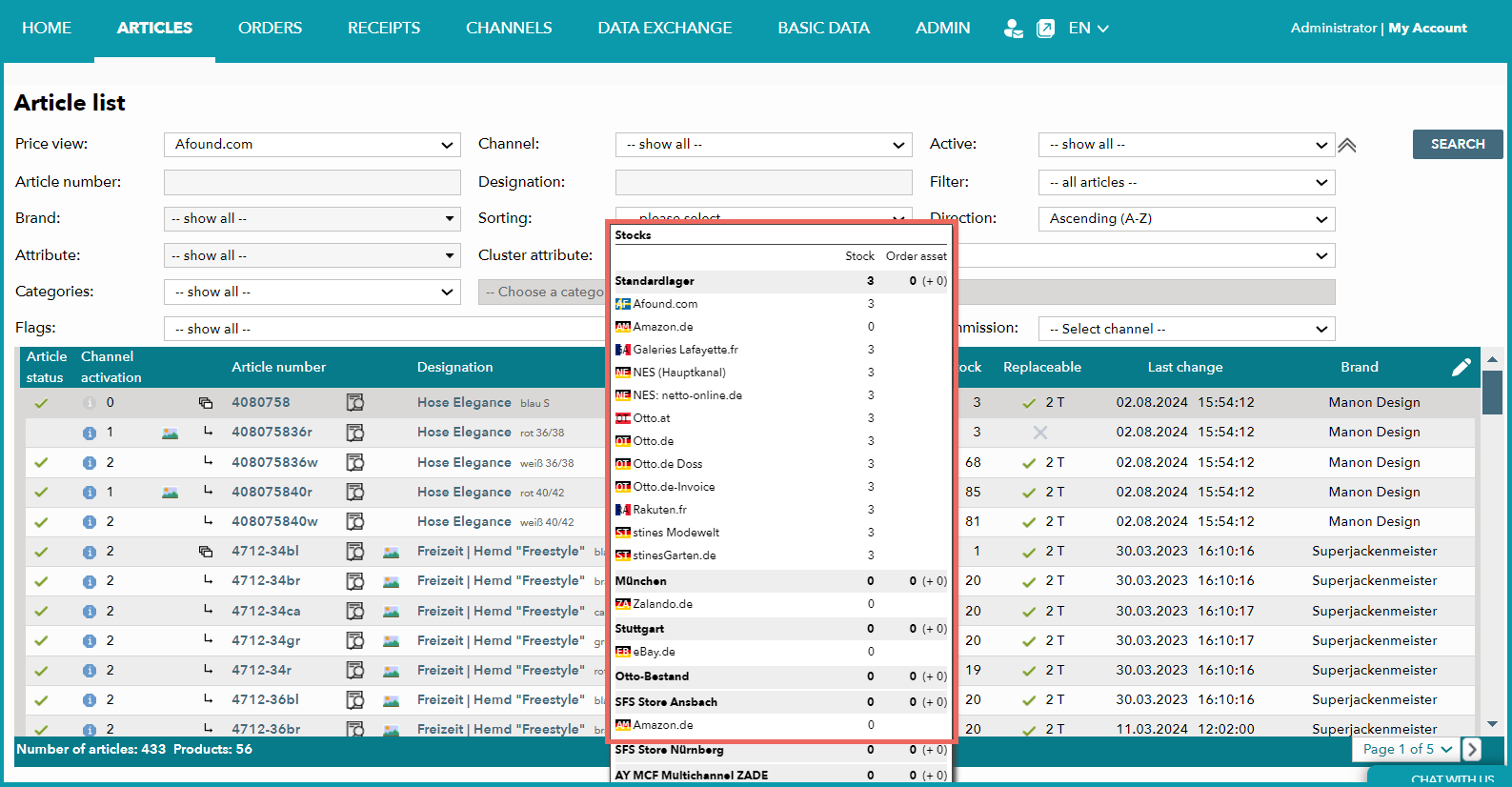Open the user support icon in top bar

coord(1013,29)
